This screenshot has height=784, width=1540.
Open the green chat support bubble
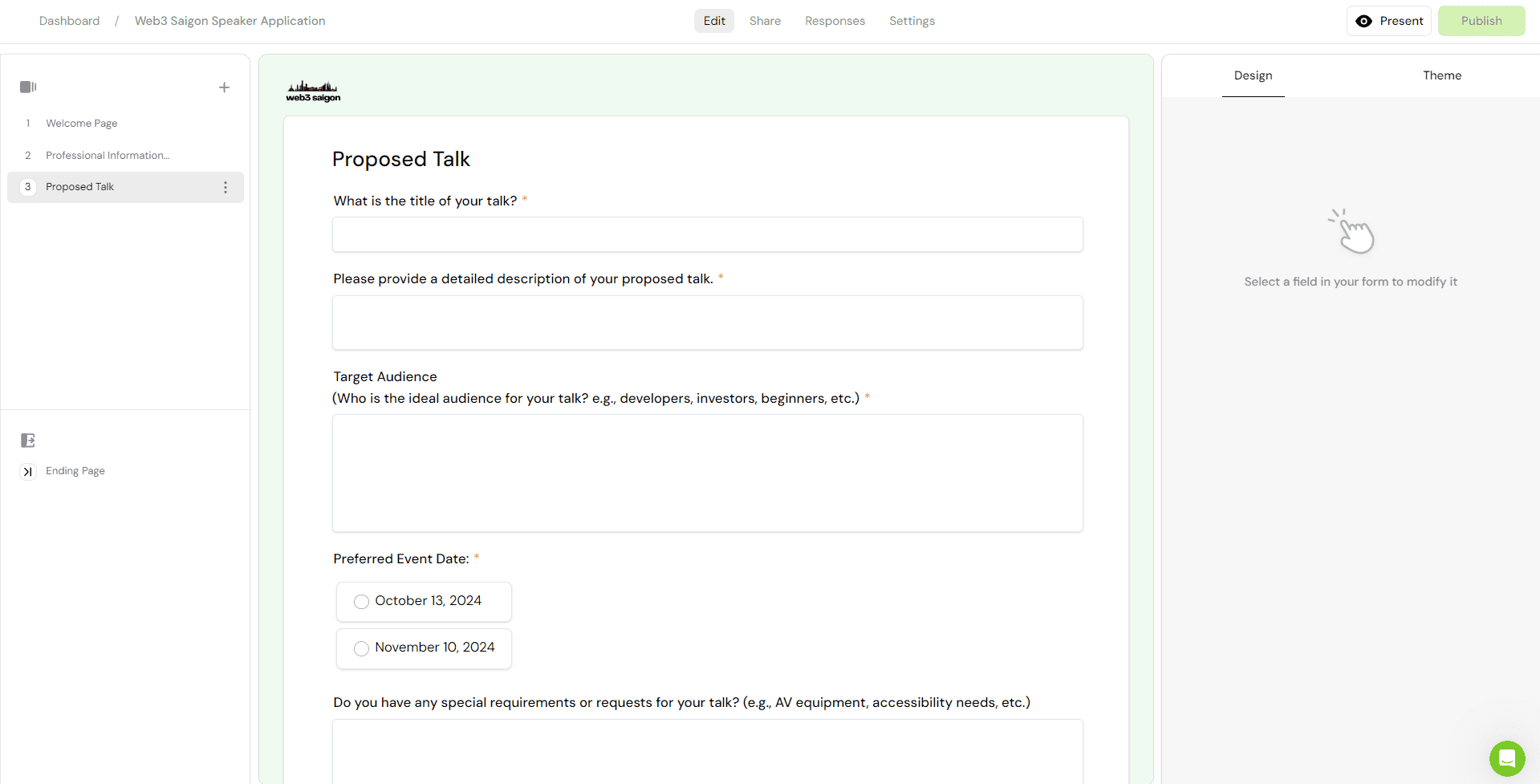tap(1507, 758)
